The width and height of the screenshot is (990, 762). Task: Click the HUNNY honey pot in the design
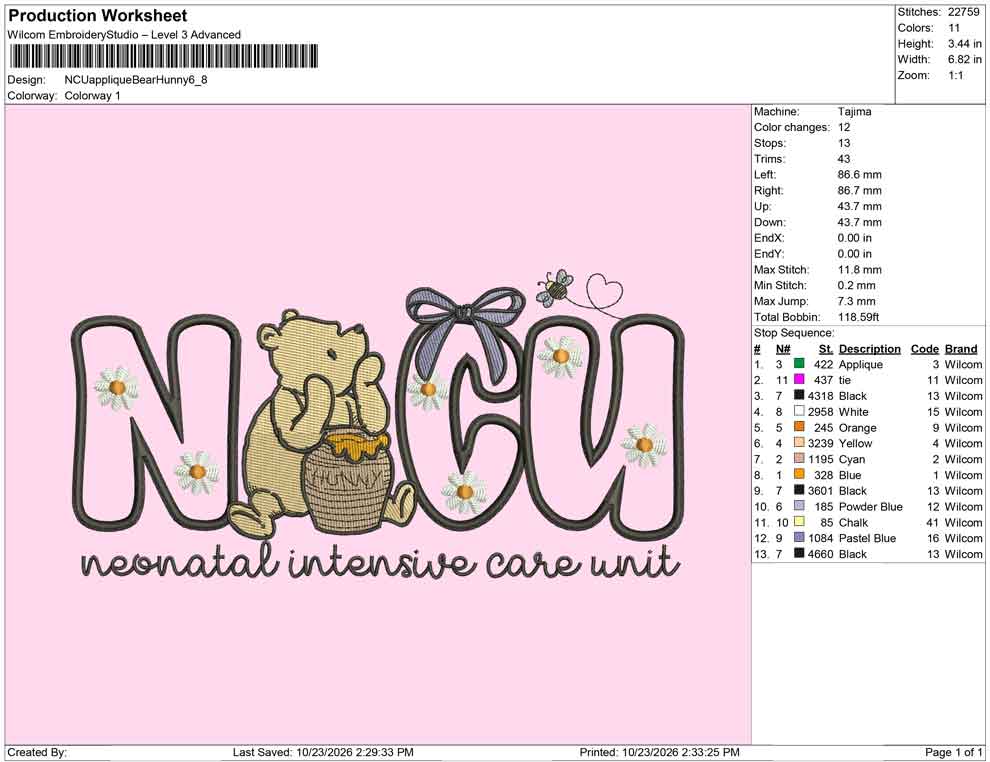point(349,480)
